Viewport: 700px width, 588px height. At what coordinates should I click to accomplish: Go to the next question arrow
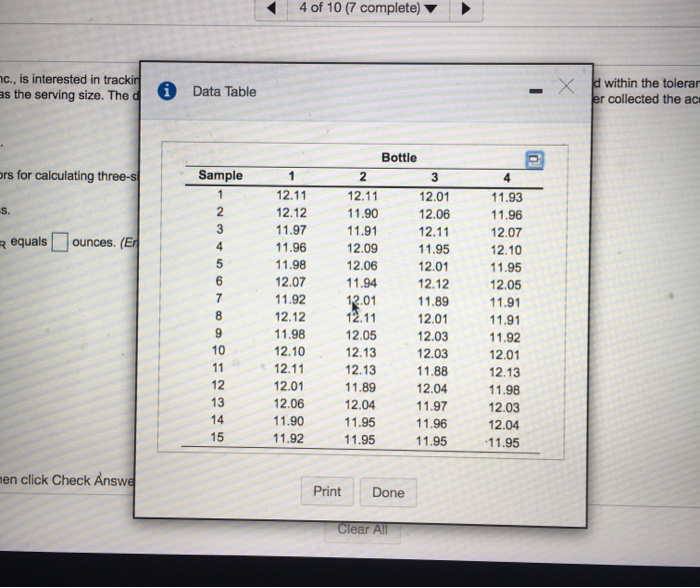click(x=466, y=8)
